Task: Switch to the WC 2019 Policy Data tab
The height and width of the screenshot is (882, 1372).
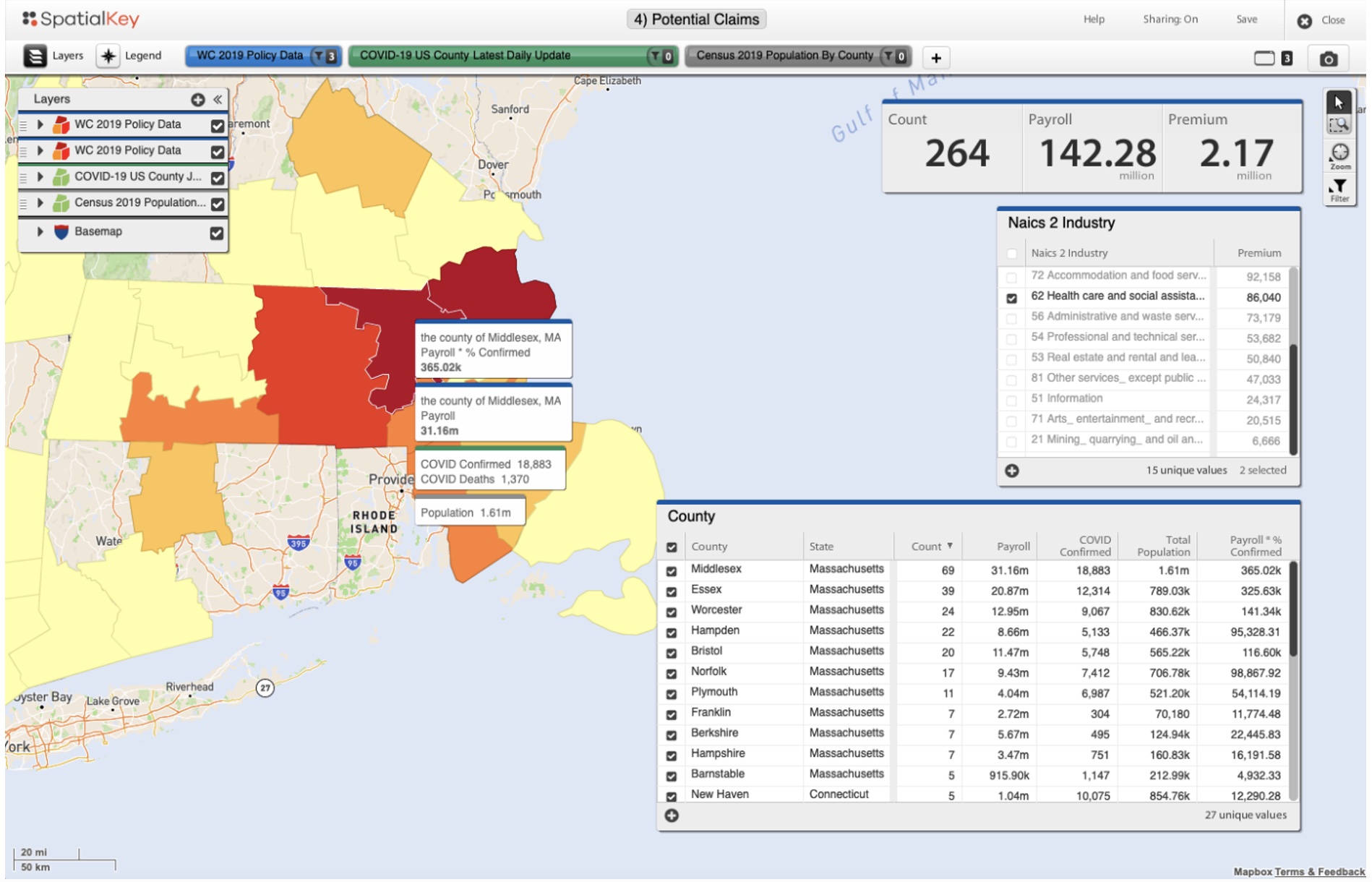Action: coord(250,56)
